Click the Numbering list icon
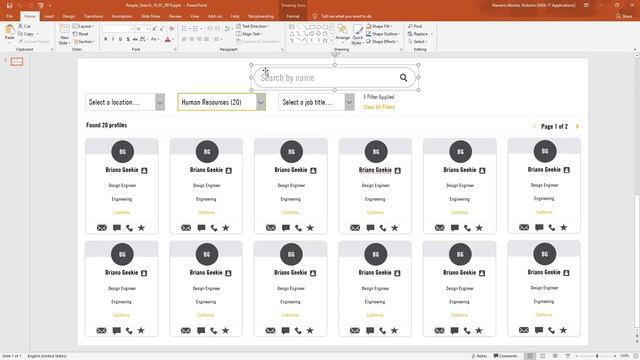Viewport: 640px width, 360px height. tap(197, 29)
